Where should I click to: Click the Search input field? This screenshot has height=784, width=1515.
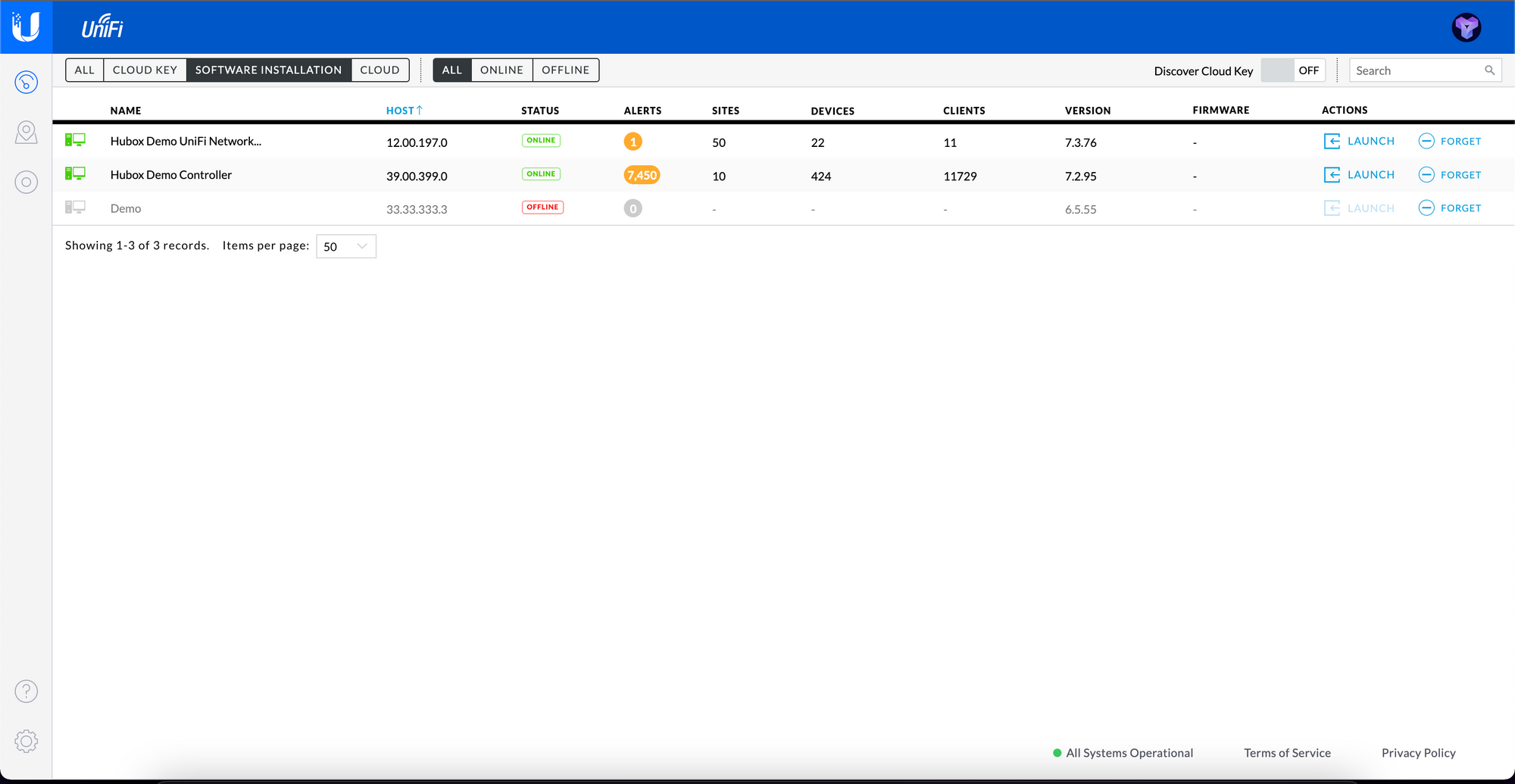1425,70
